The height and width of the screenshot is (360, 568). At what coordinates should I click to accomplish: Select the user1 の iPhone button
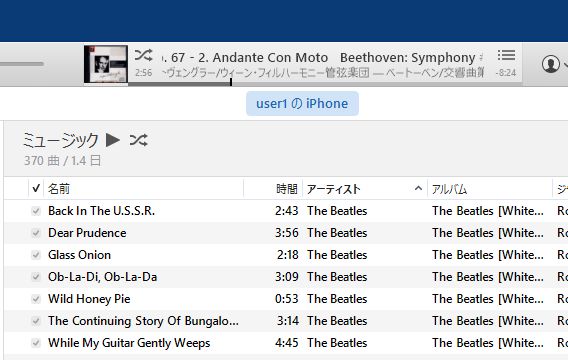point(302,104)
